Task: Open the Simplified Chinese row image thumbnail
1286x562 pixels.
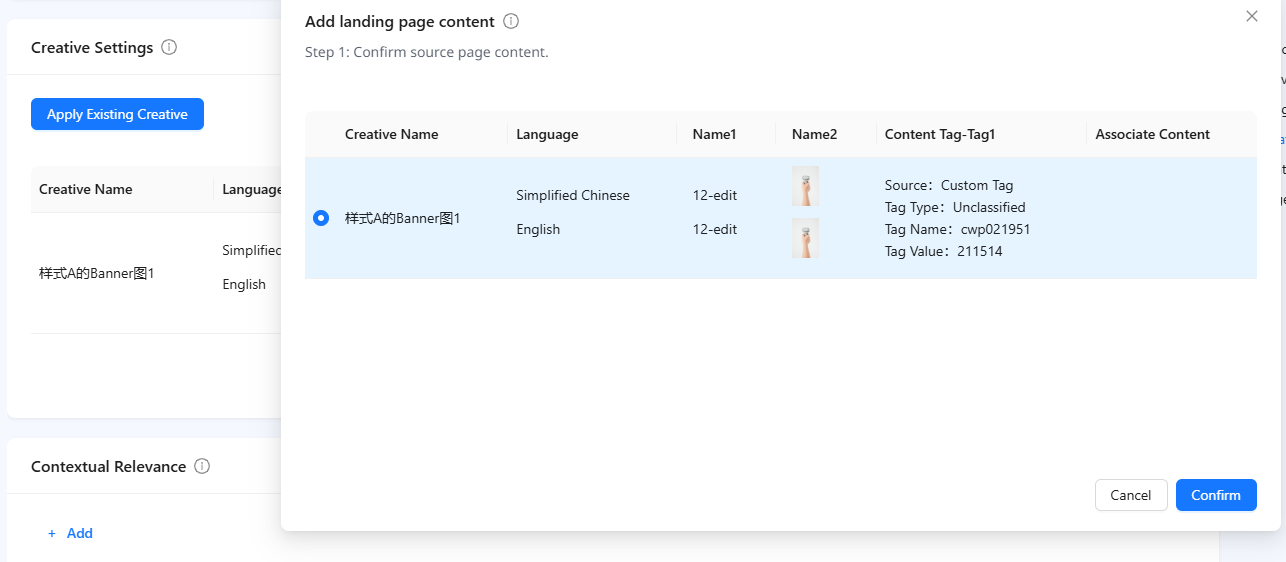Action: click(x=805, y=187)
